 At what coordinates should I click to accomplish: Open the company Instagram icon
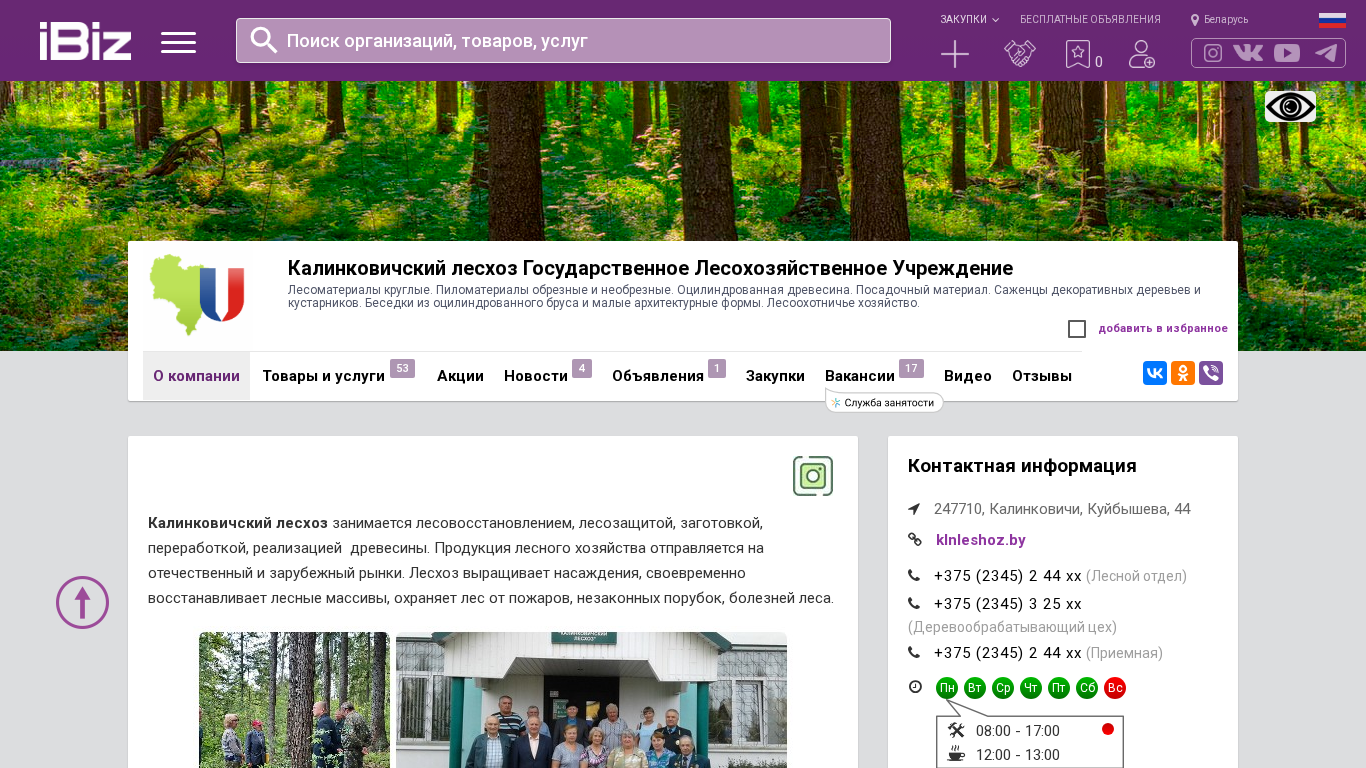click(x=812, y=476)
